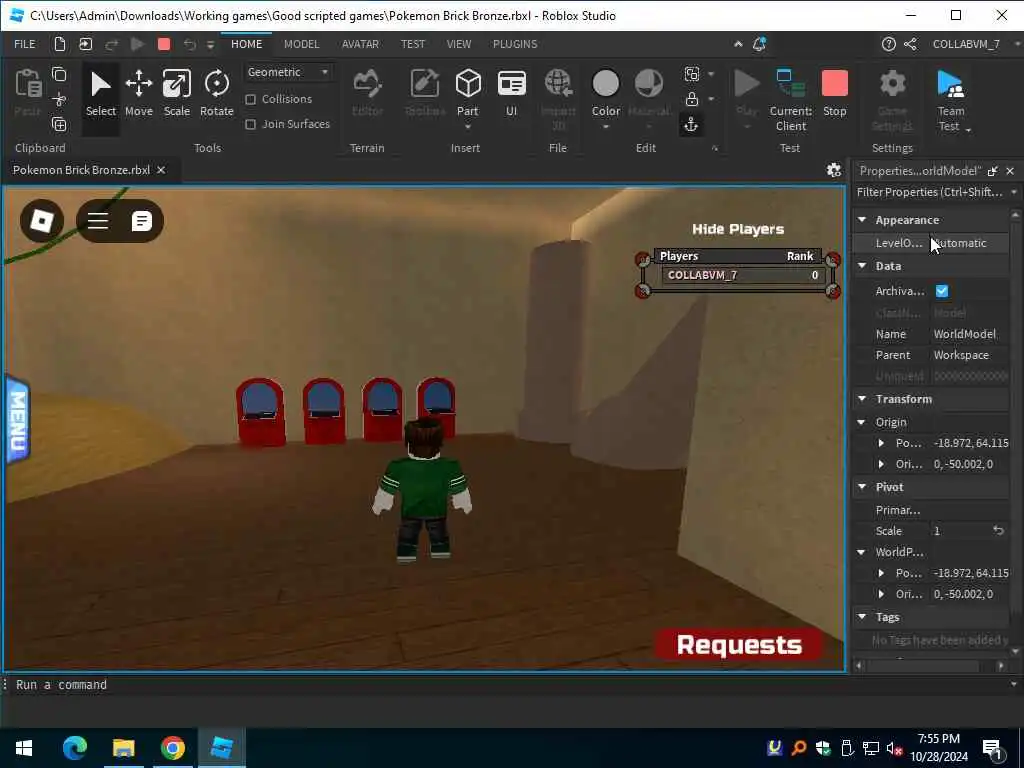Click the Lock padlock tool
Image resolution: width=1024 pixels, height=768 pixels.
[x=692, y=99]
